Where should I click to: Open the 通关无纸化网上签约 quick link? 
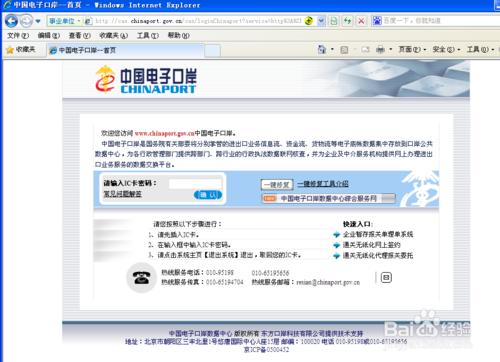coord(371,245)
